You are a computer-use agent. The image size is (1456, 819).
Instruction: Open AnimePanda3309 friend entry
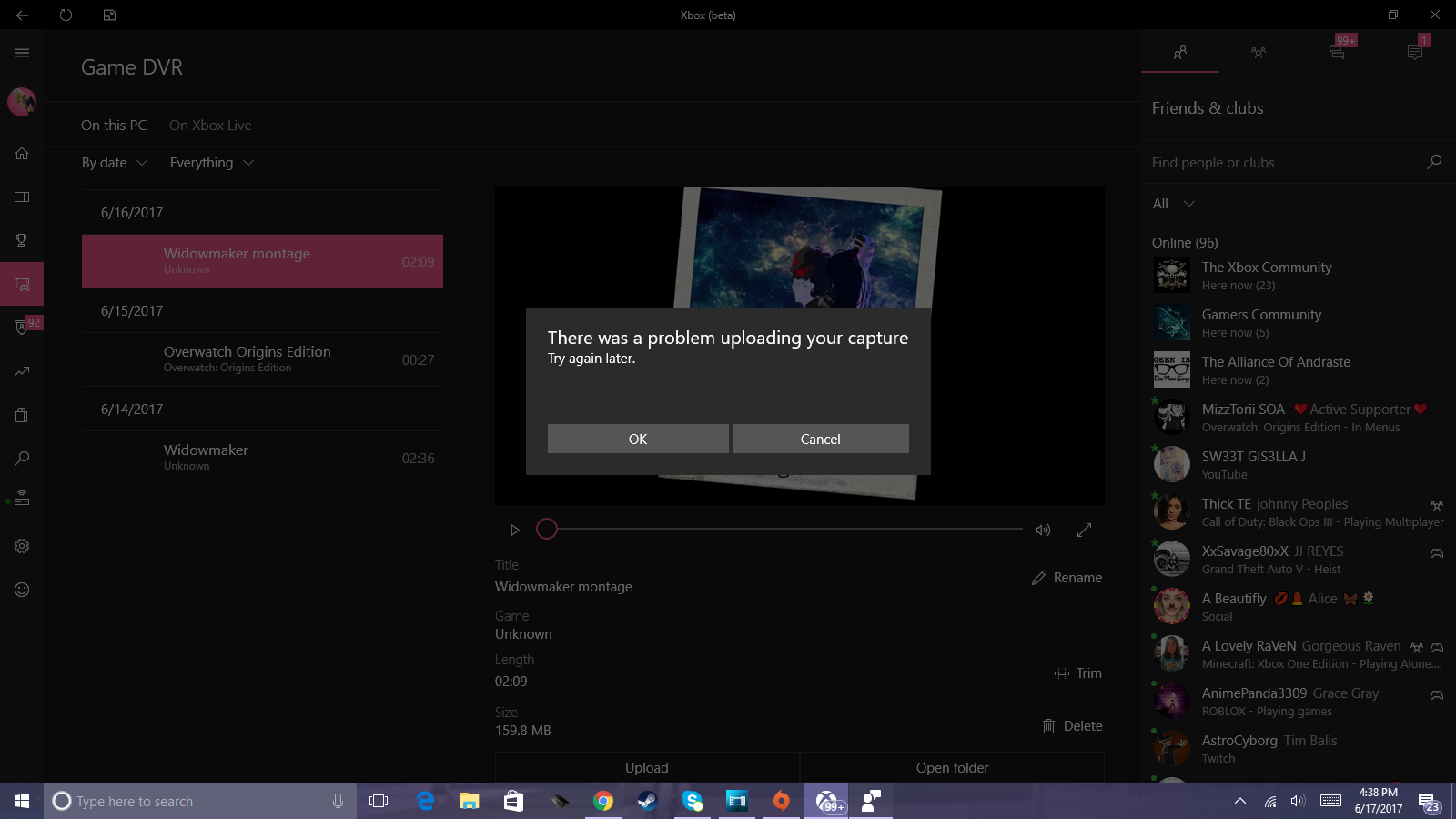[1299, 701]
